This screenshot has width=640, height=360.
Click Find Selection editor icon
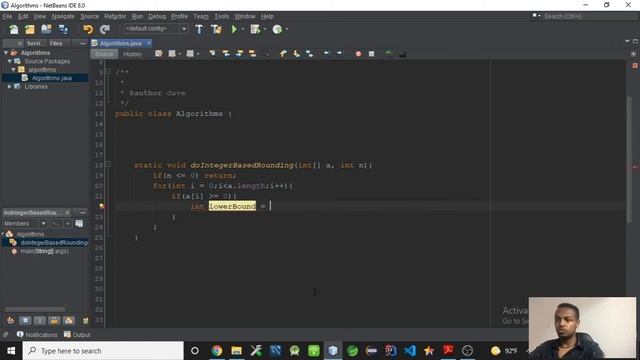(x=212, y=54)
